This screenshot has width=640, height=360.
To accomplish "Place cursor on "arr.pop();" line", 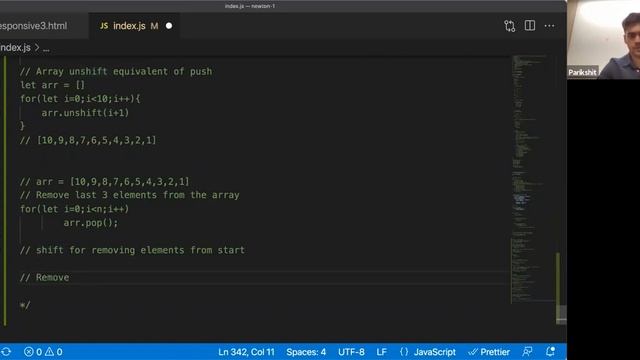I will 91,223.
